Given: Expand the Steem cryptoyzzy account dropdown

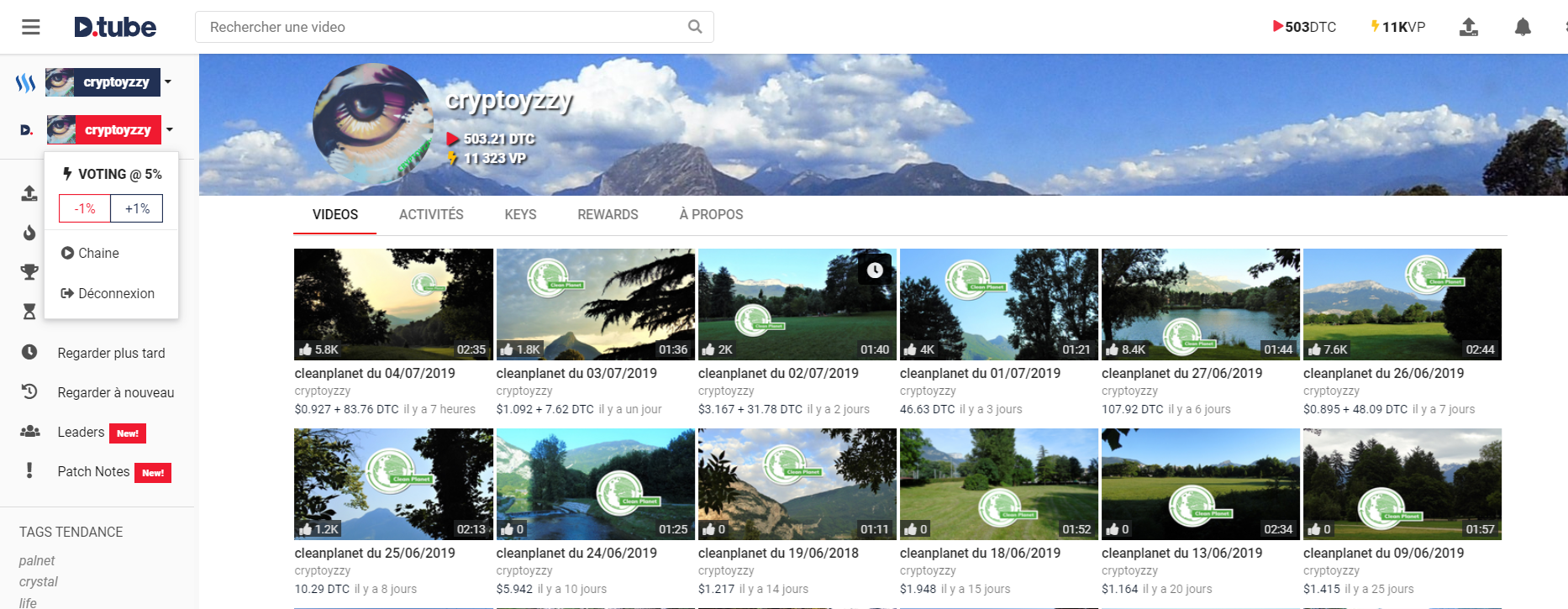Looking at the screenshot, I should (x=168, y=81).
